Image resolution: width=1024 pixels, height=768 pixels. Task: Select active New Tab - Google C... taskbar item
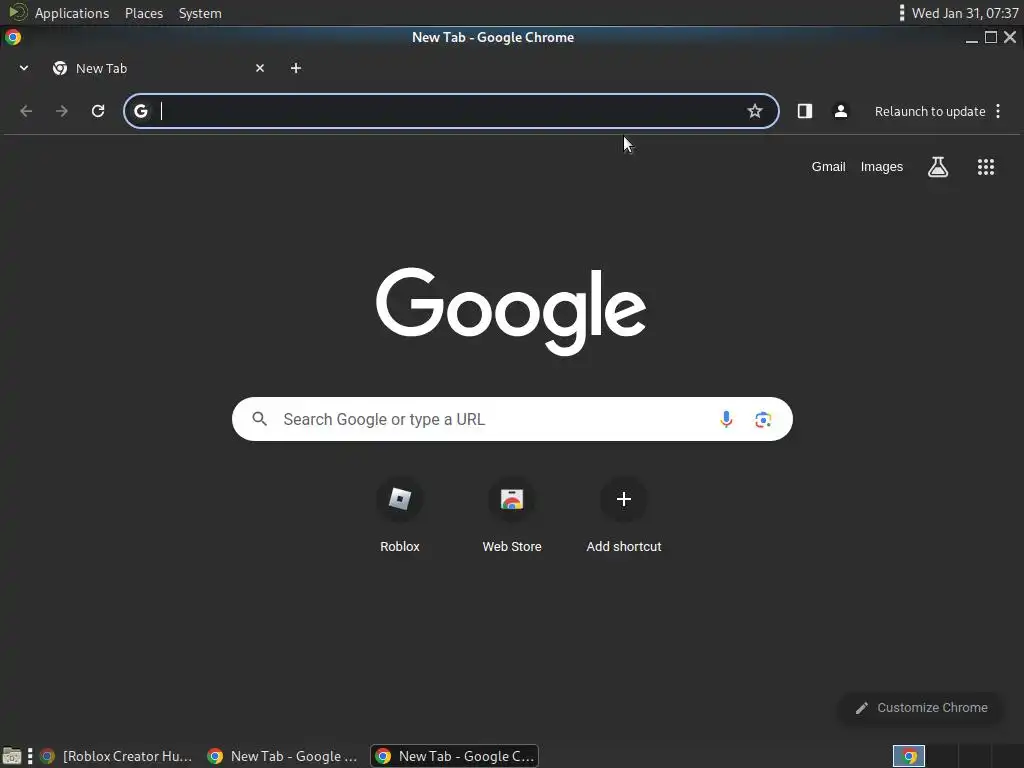coord(455,756)
